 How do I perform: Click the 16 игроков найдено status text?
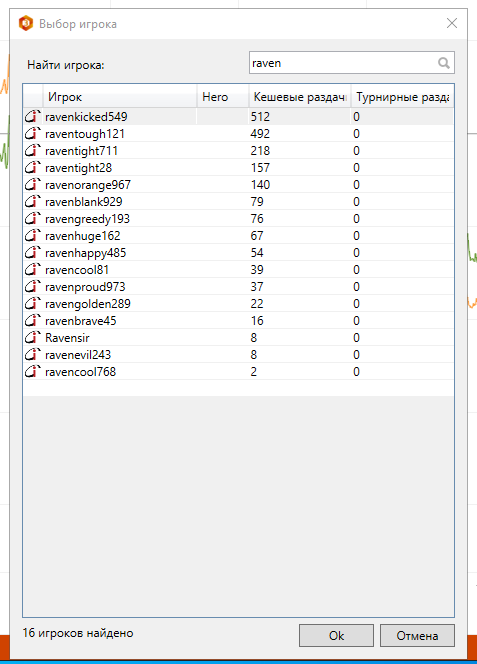point(78,633)
